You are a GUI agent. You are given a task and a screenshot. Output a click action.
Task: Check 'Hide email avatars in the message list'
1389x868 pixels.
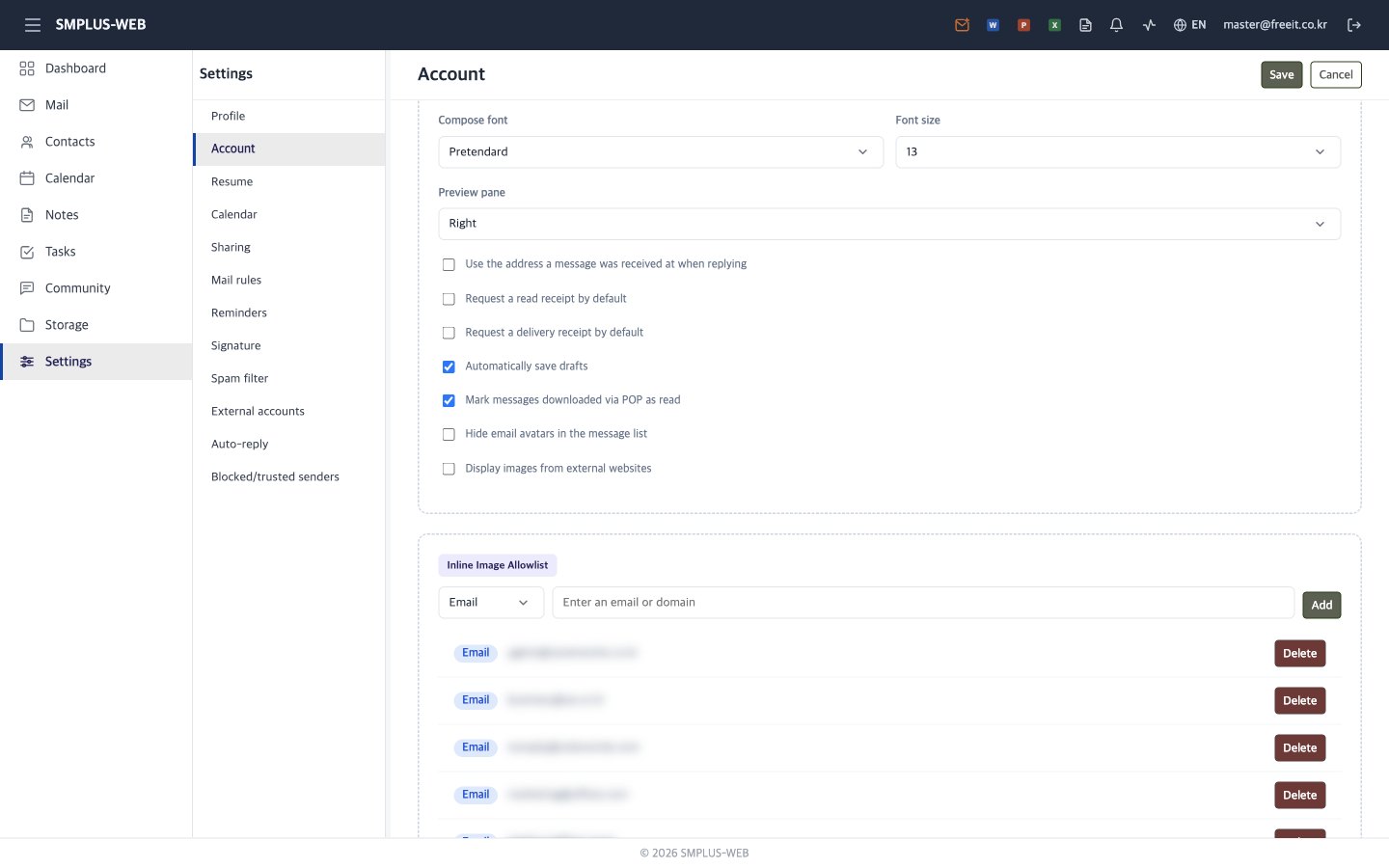coord(449,434)
